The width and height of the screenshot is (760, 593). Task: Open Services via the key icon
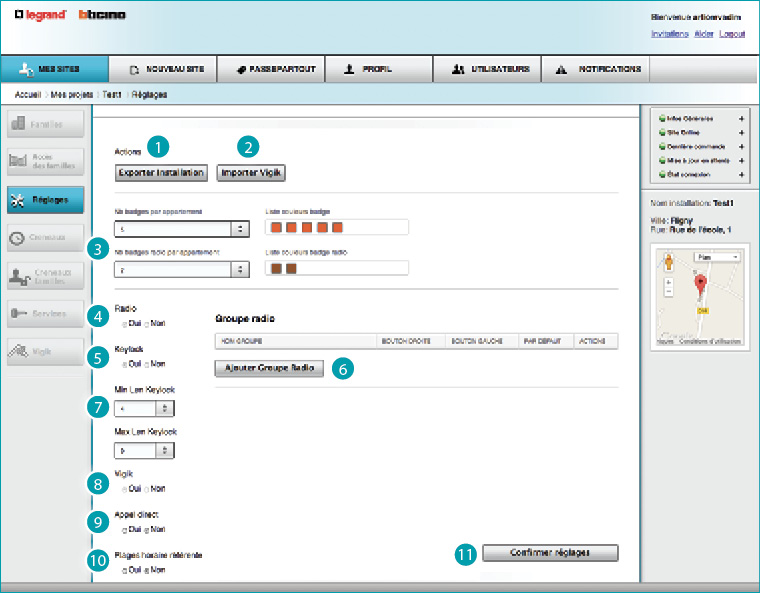[x=18, y=314]
